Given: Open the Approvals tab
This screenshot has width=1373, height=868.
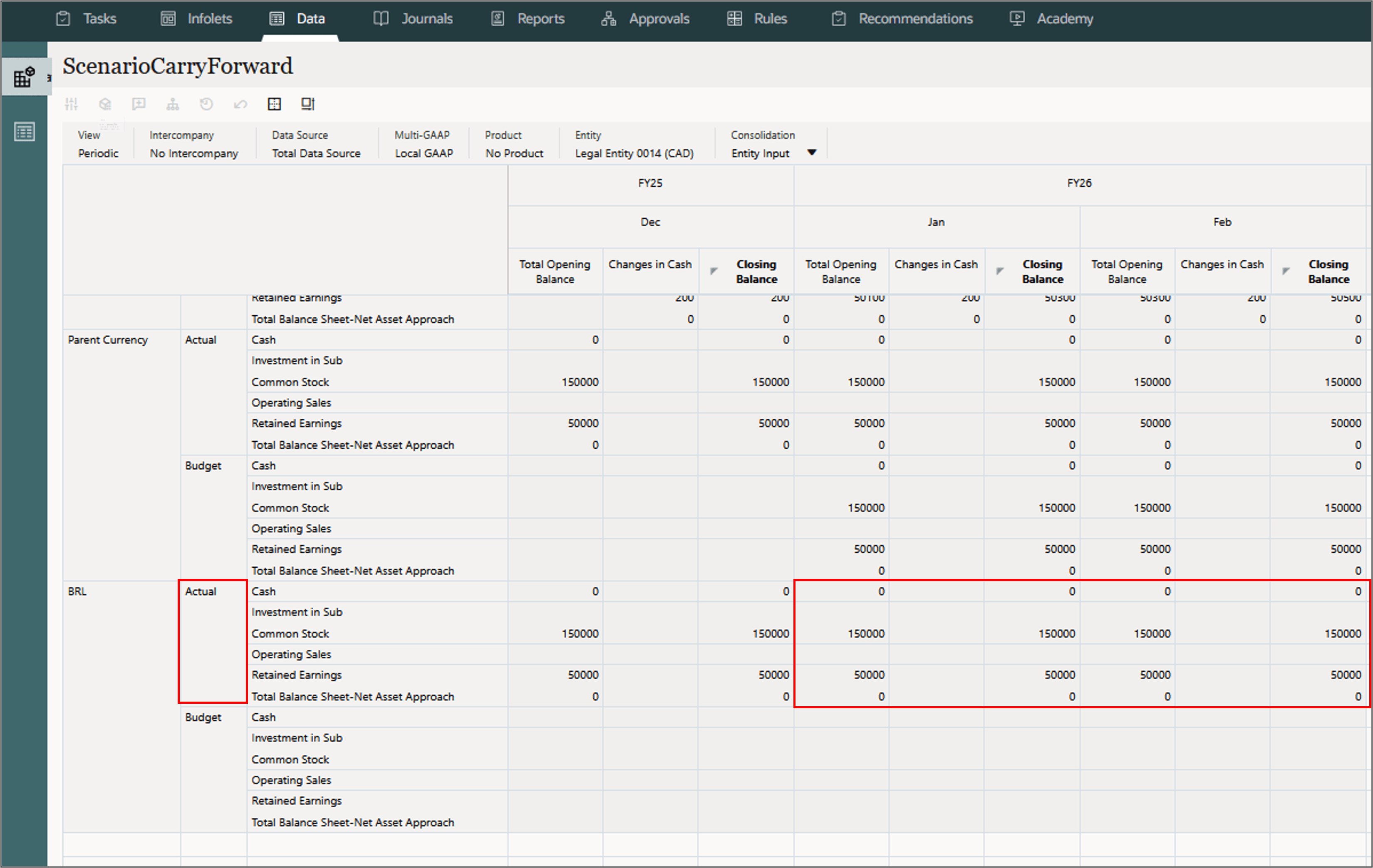Looking at the screenshot, I should [x=645, y=19].
